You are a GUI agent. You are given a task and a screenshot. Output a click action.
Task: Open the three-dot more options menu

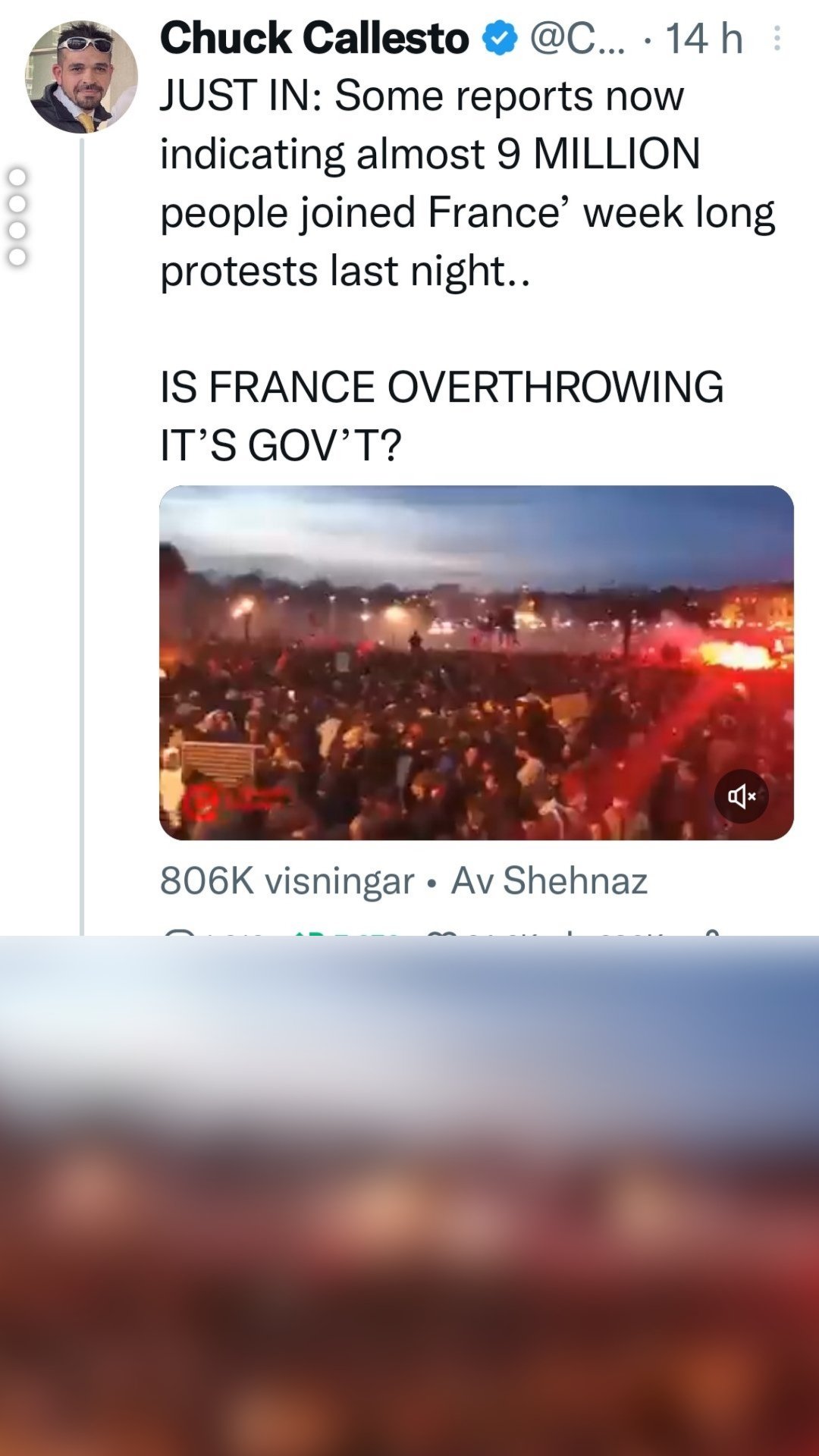point(777,39)
